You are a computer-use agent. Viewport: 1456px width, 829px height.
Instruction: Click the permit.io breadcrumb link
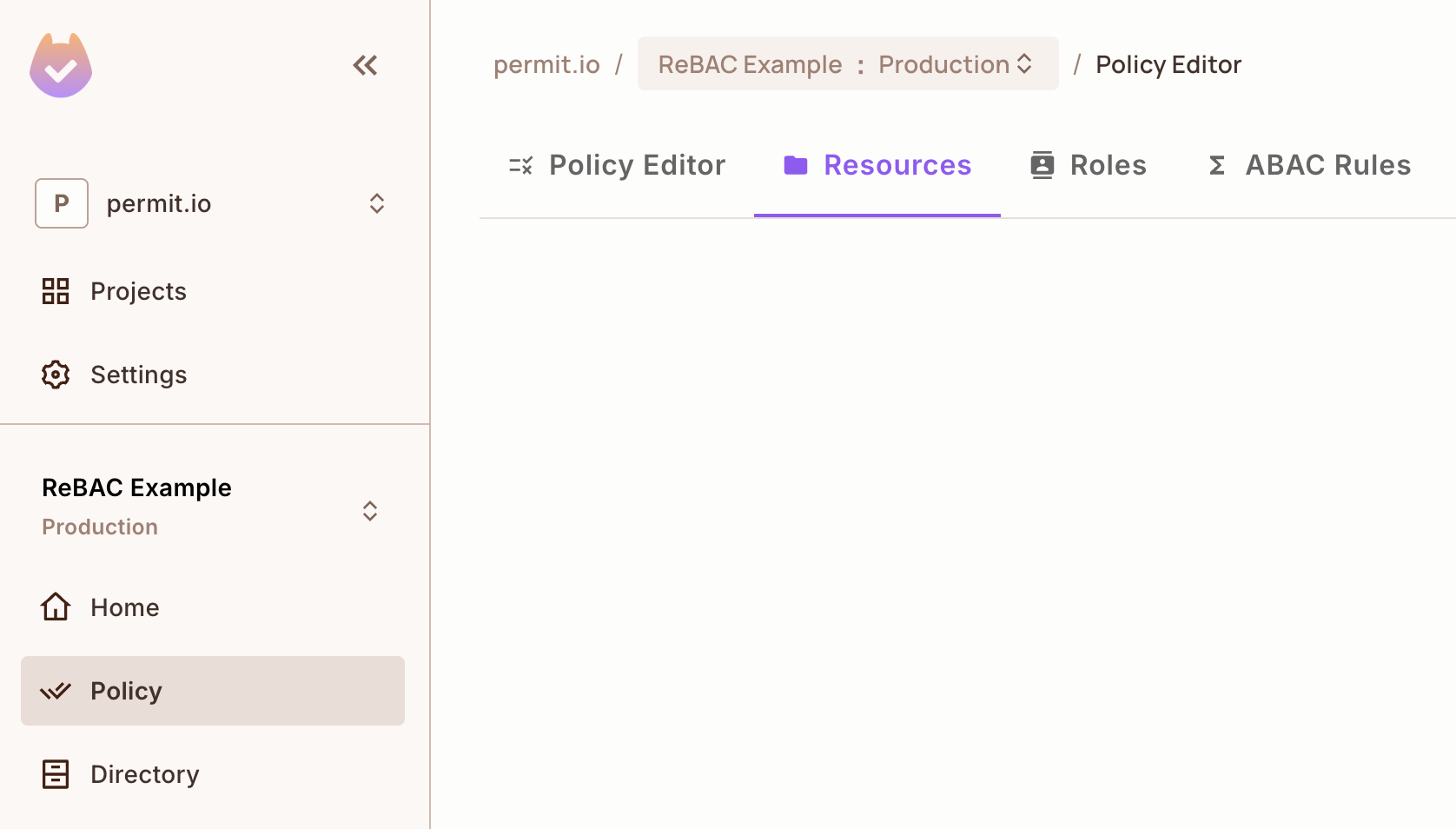546,63
